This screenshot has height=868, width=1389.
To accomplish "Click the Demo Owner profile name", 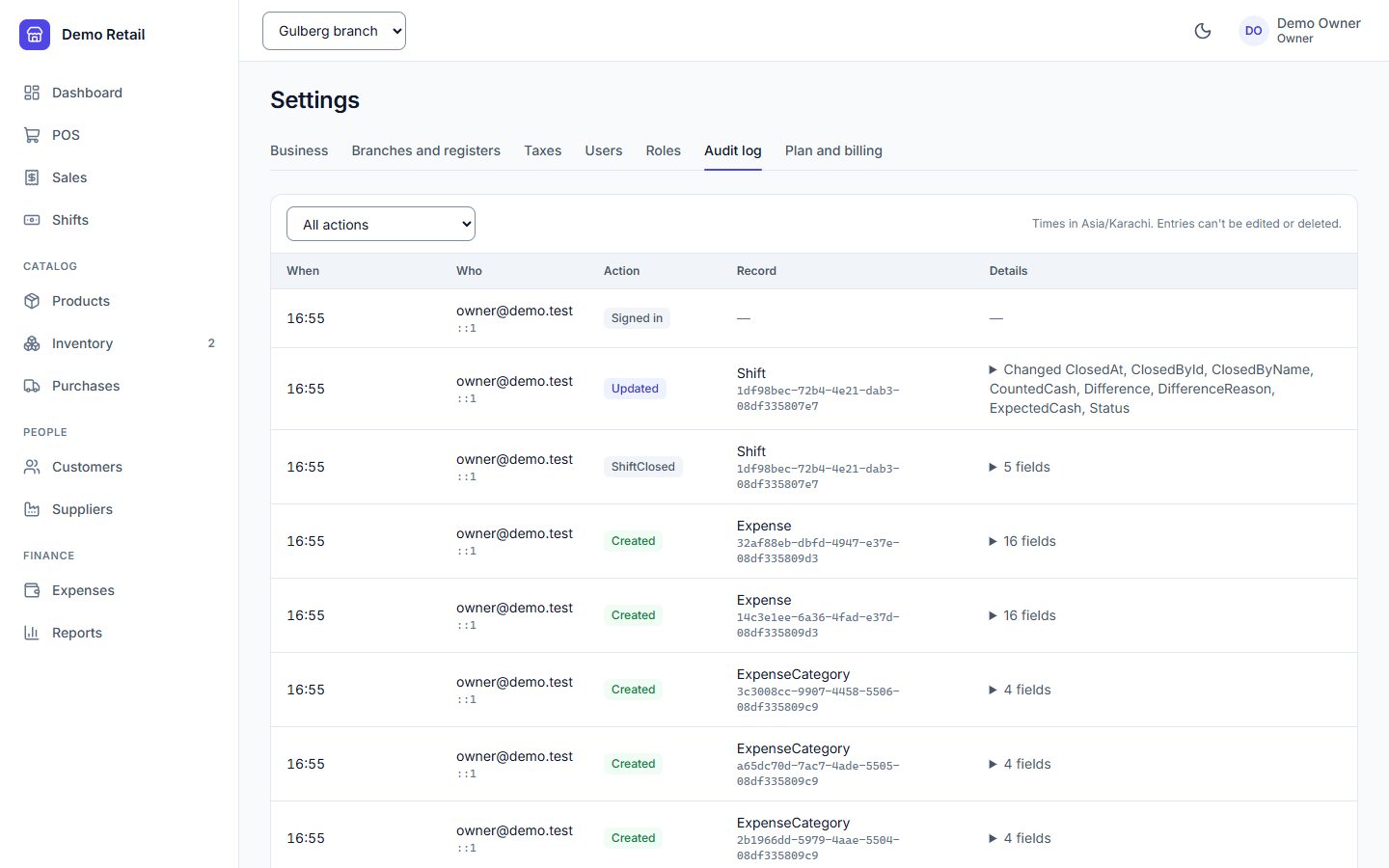I will click(x=1319, y=23).
